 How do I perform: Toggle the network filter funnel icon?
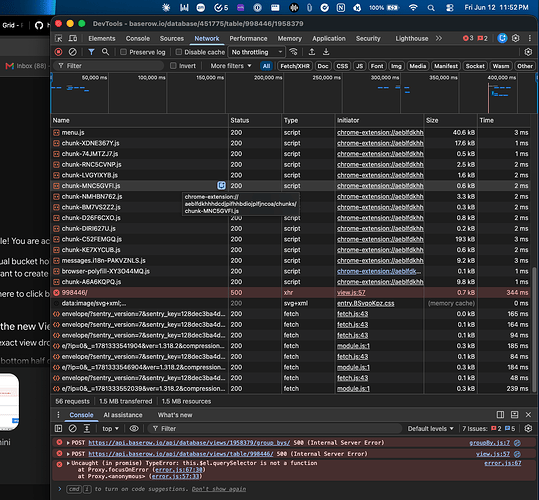(91, 52)
